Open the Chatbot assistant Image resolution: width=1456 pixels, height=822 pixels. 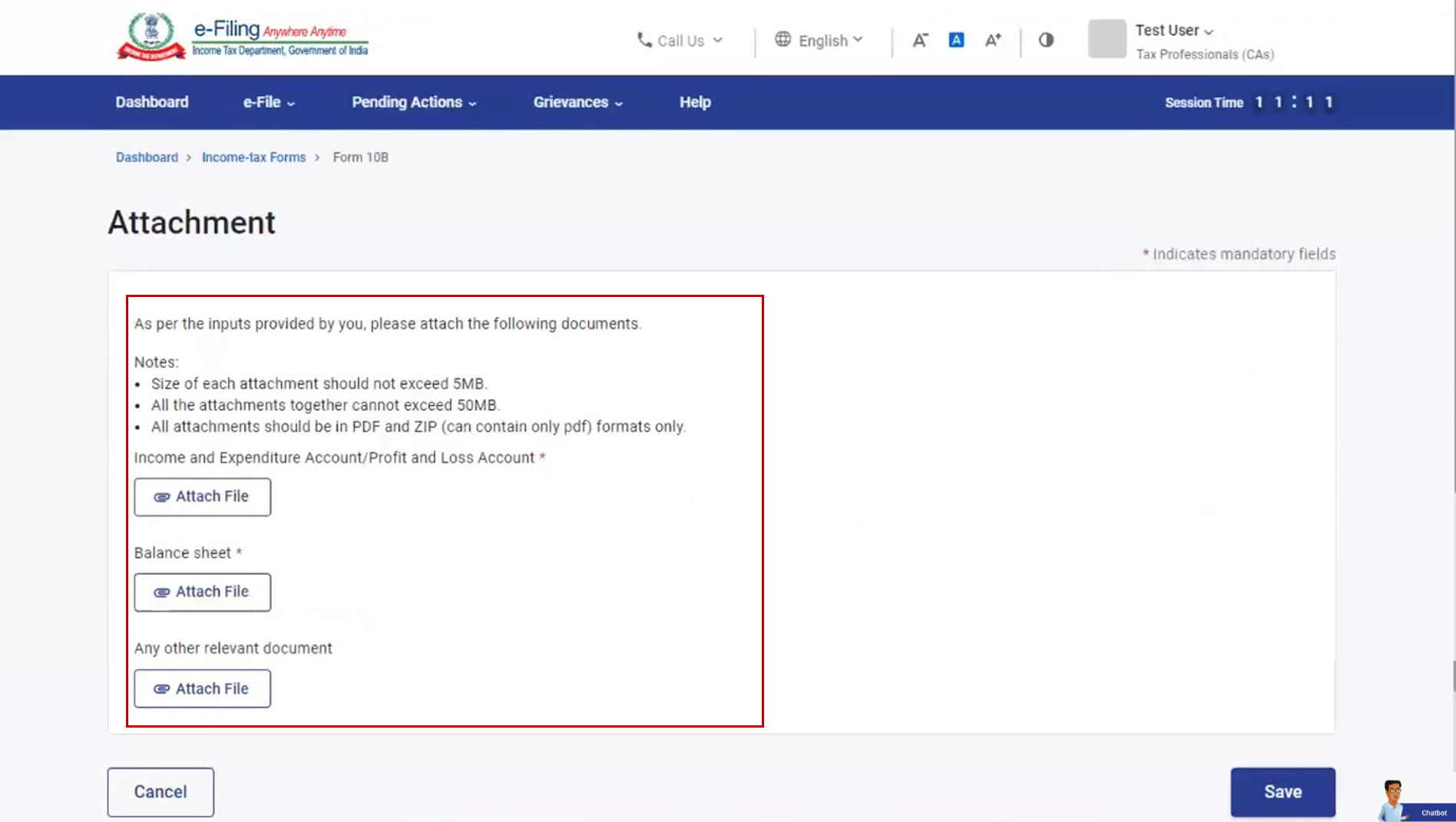coord(1413,802)
